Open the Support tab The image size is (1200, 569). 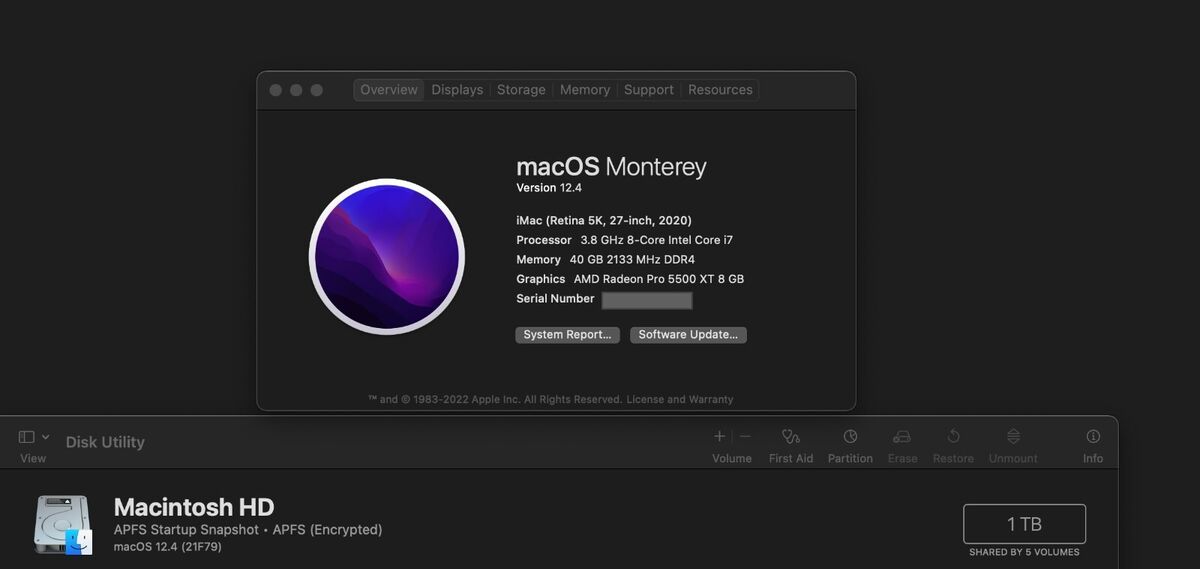[649, 90]
